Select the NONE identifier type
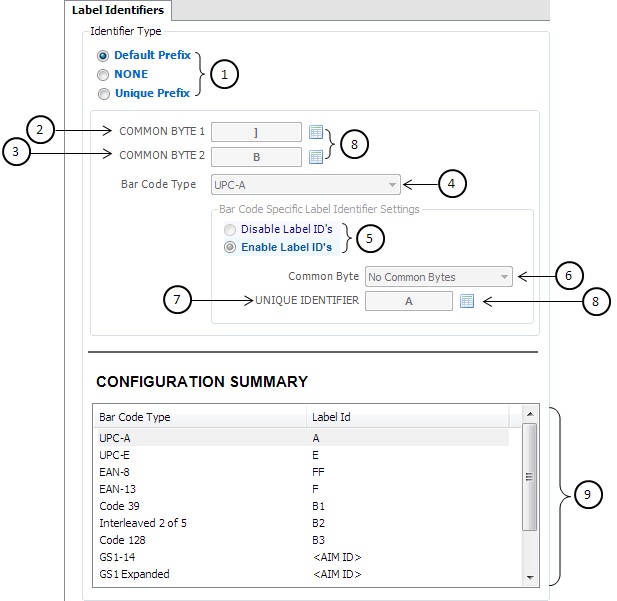The height and width of the screenshot is (601, 617). click(x=103, y=75)
